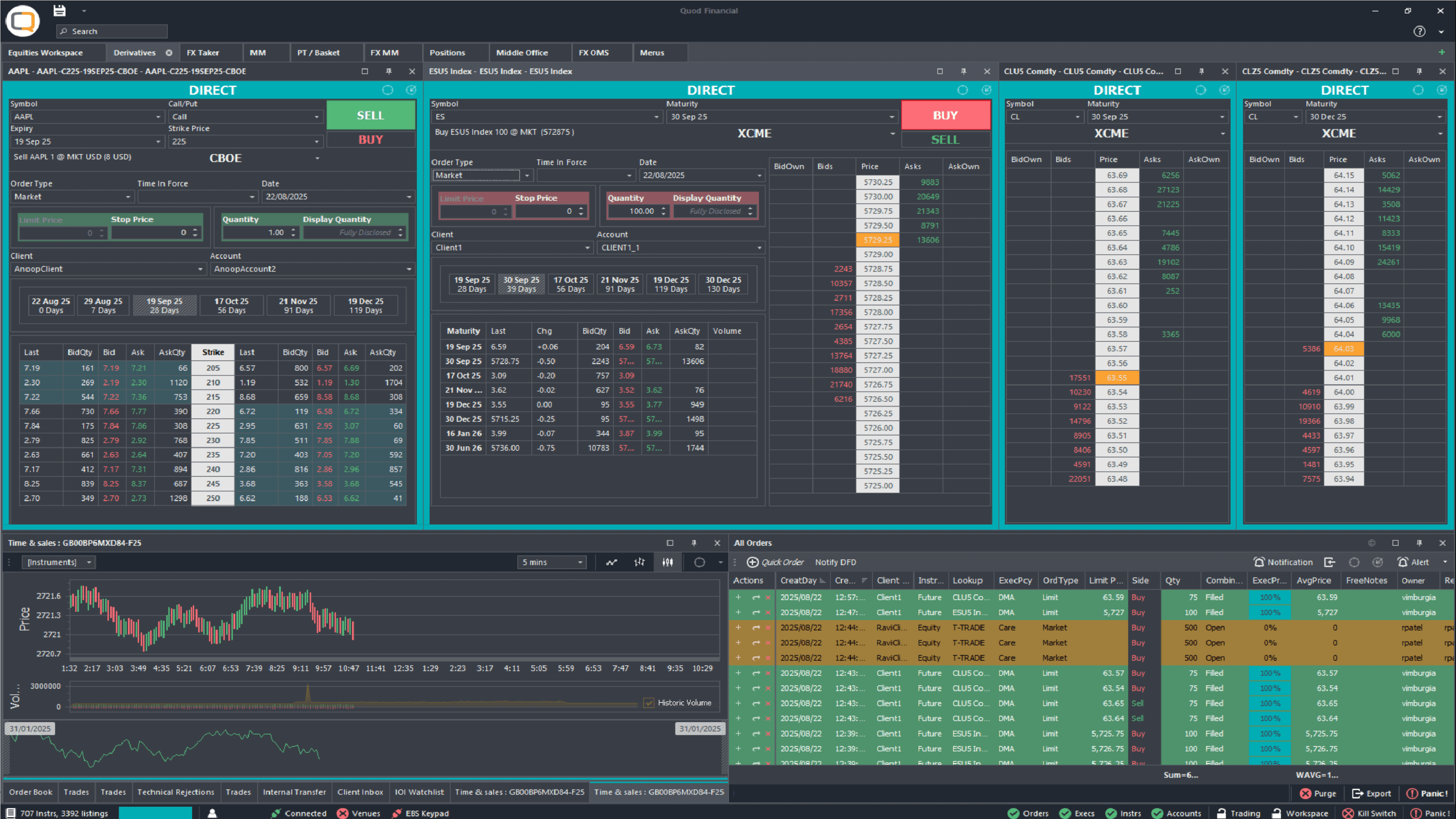Screen dimensions: 1456x819
Task: Open the help question mark icon
Action: coord(1419,31)
